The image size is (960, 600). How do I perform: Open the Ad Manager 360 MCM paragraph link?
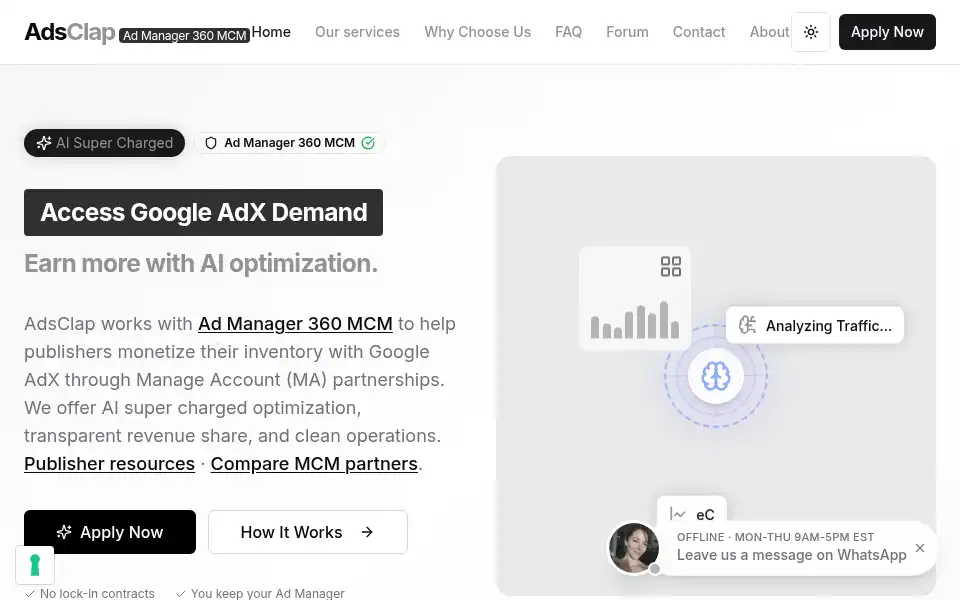coord(295,323)
